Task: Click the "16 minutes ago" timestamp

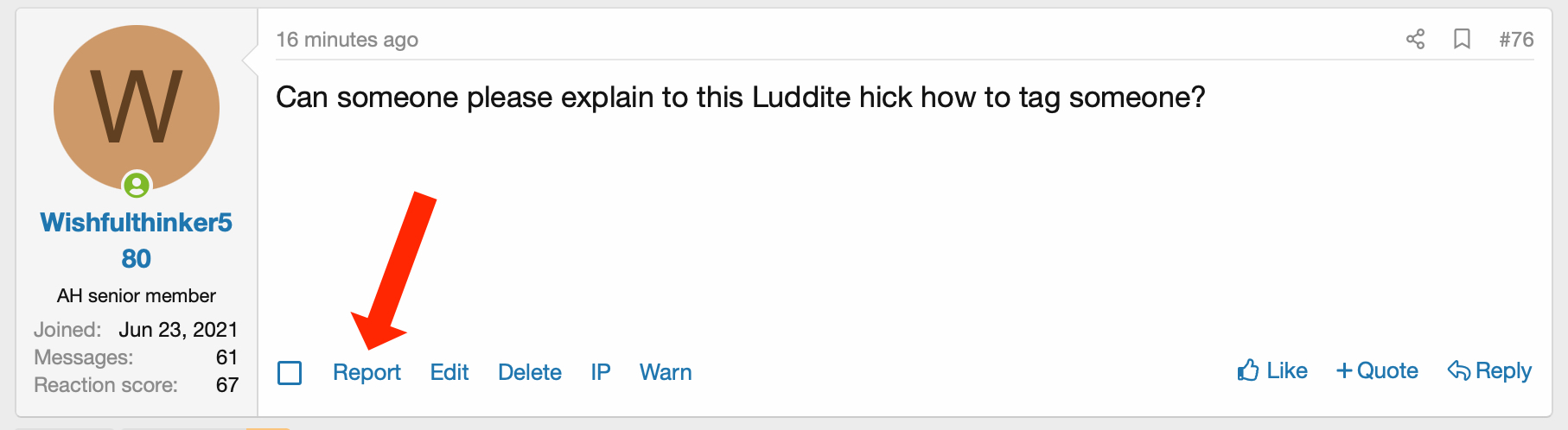Action: 347,40
